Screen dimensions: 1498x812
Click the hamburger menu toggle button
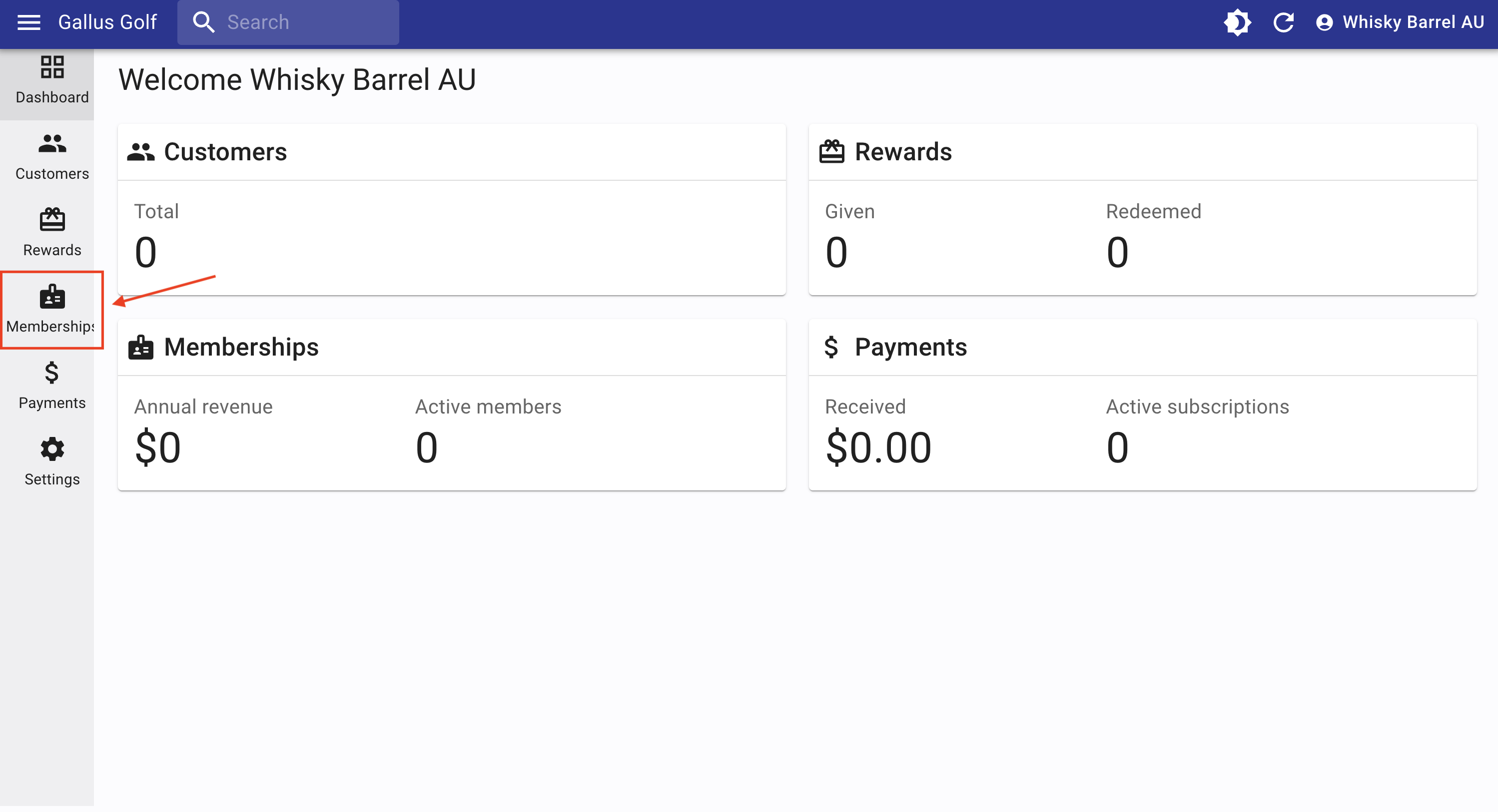click(x=28, y=22)
